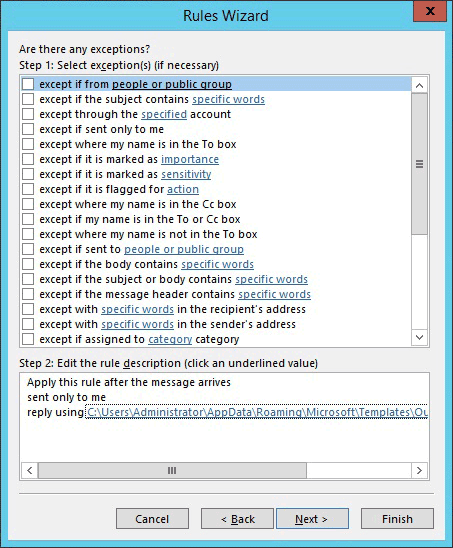Click the 'category' link
The image size is (453, 548).
[x=170, y=339]
